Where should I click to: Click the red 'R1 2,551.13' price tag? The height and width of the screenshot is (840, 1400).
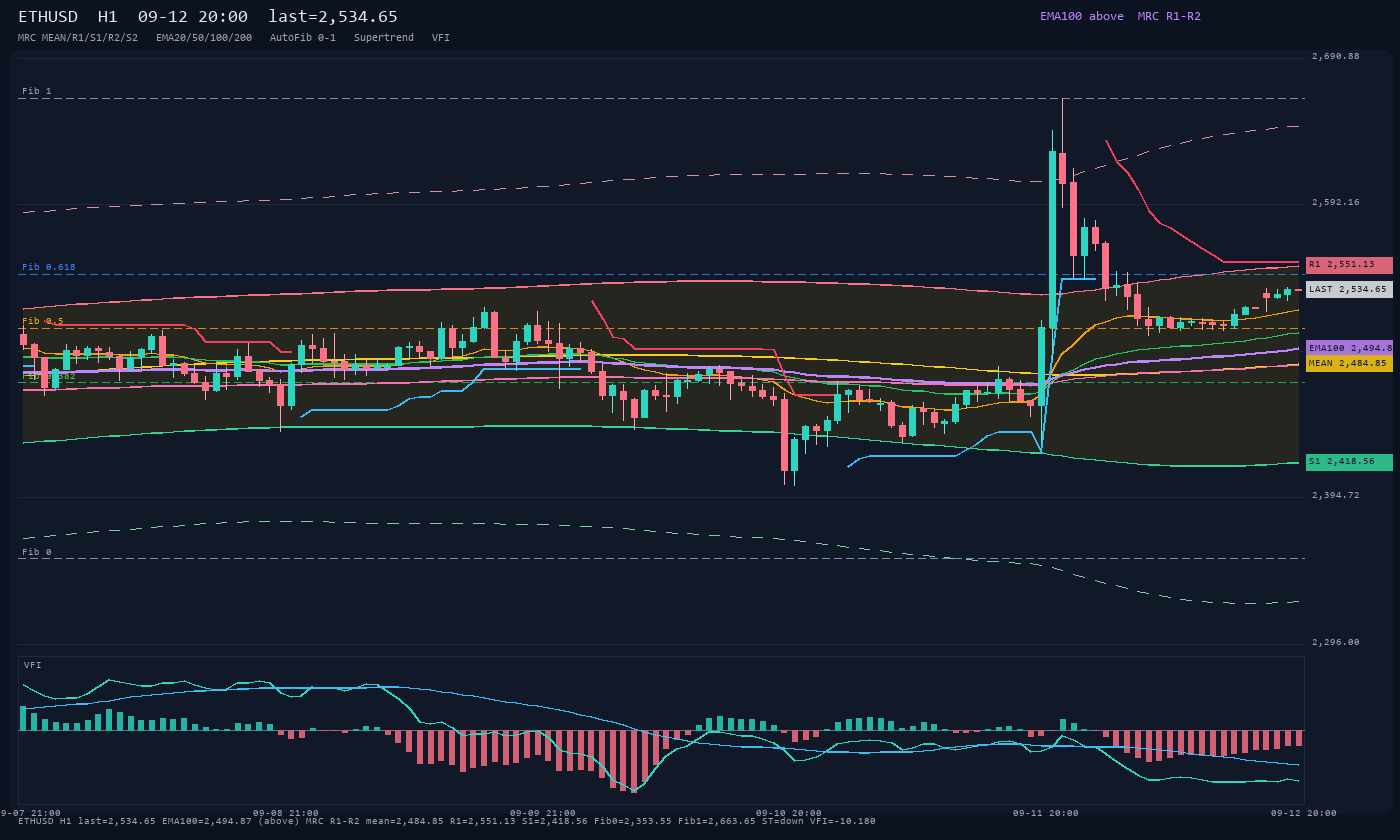pyautogui.click(x=1349, y=265)
